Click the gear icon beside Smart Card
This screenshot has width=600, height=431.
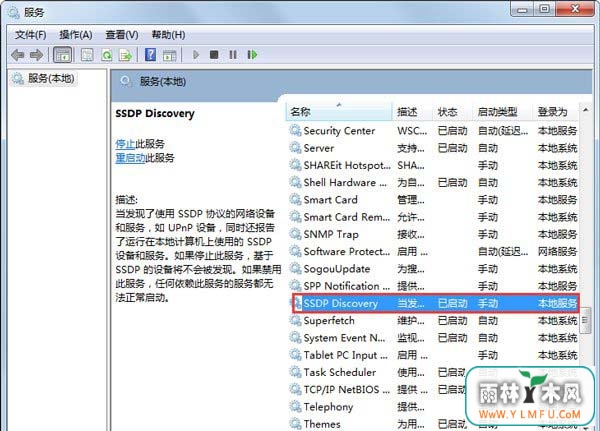click(x=295, y=199)
